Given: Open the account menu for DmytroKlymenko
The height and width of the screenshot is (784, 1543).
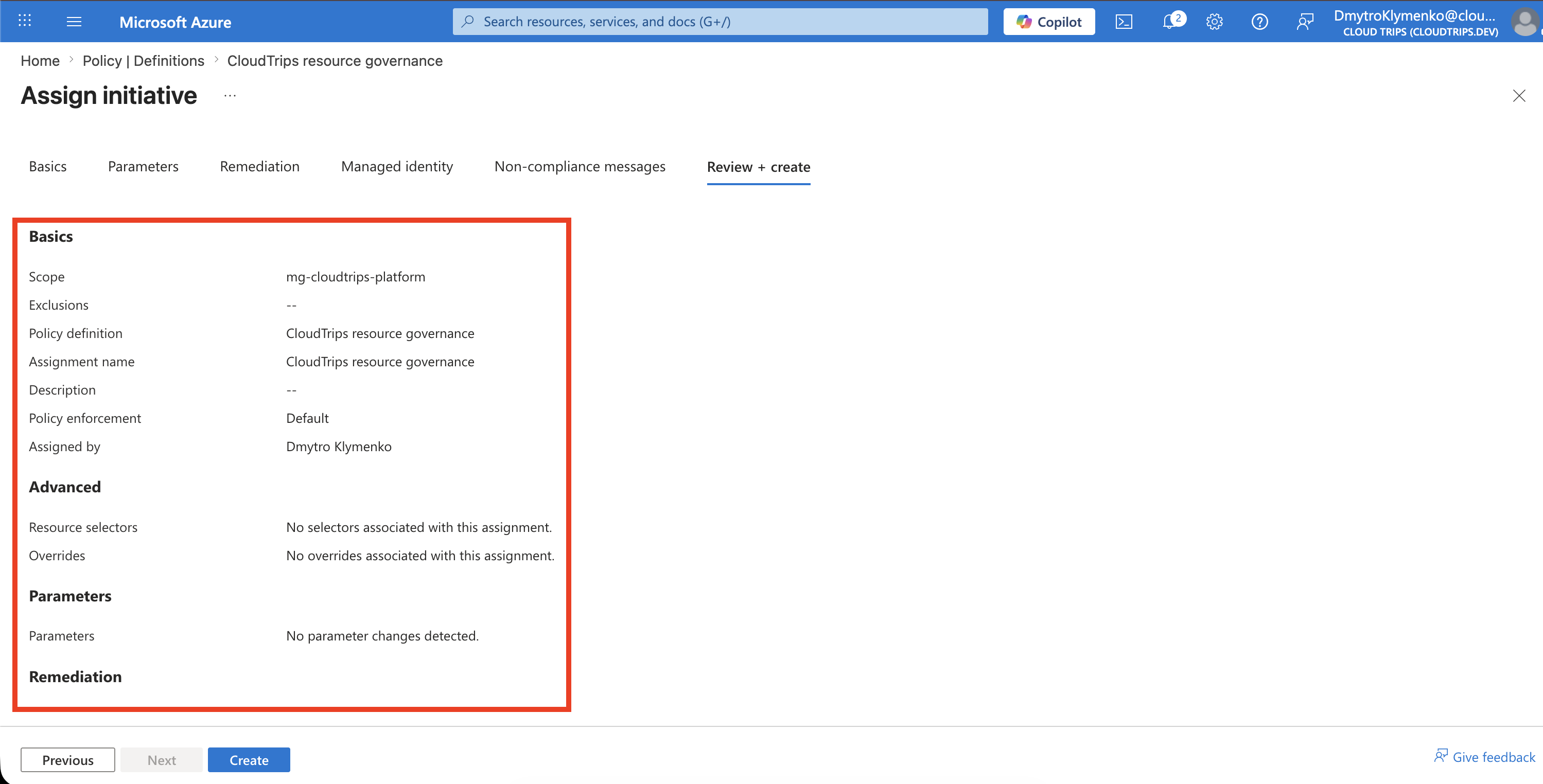Looking at the screenshot, I should (x=1416, y=22).
